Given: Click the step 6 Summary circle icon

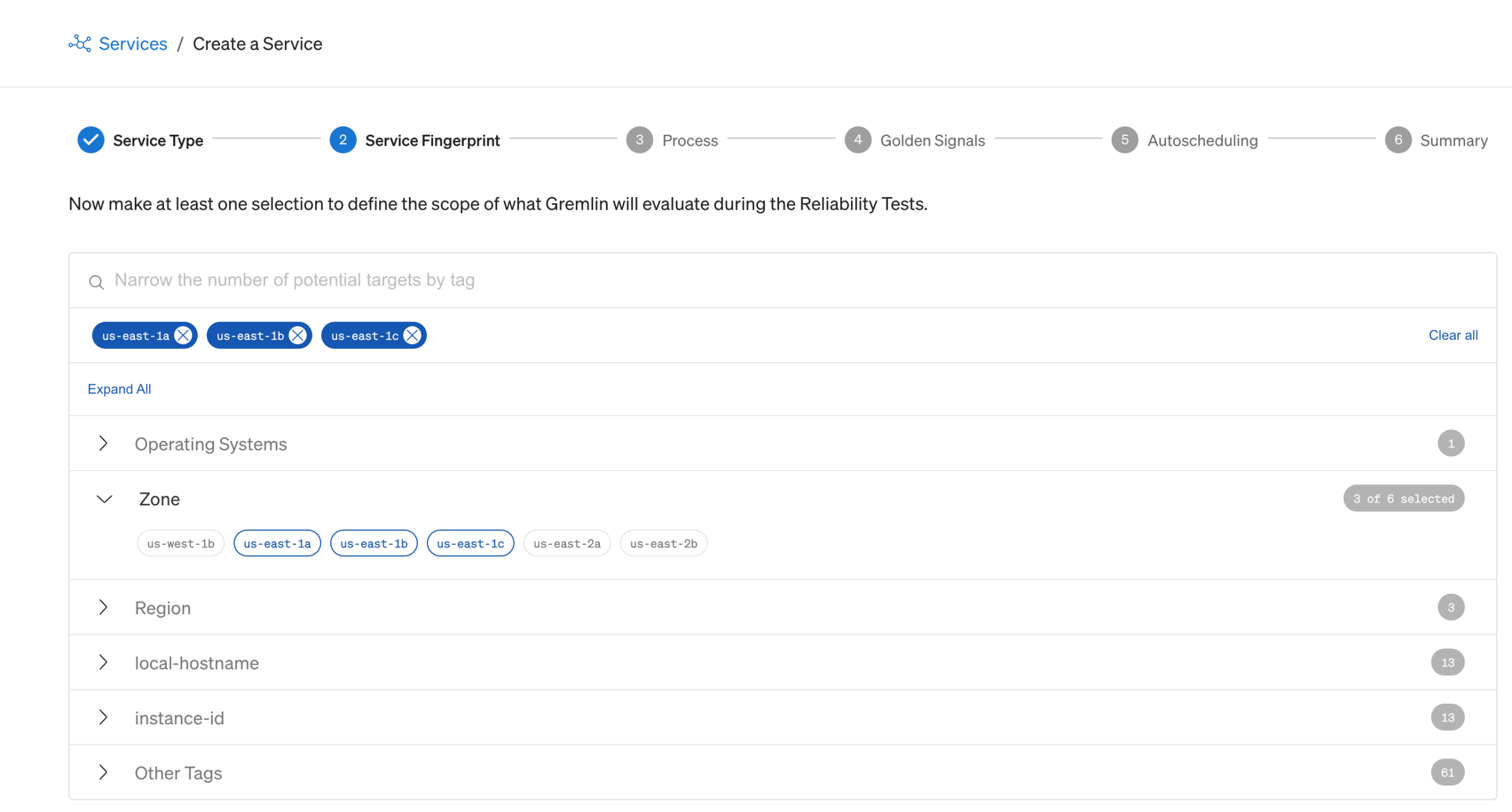Looking at the screenshot, I should pyautogui.click(x=1398, y=140).
